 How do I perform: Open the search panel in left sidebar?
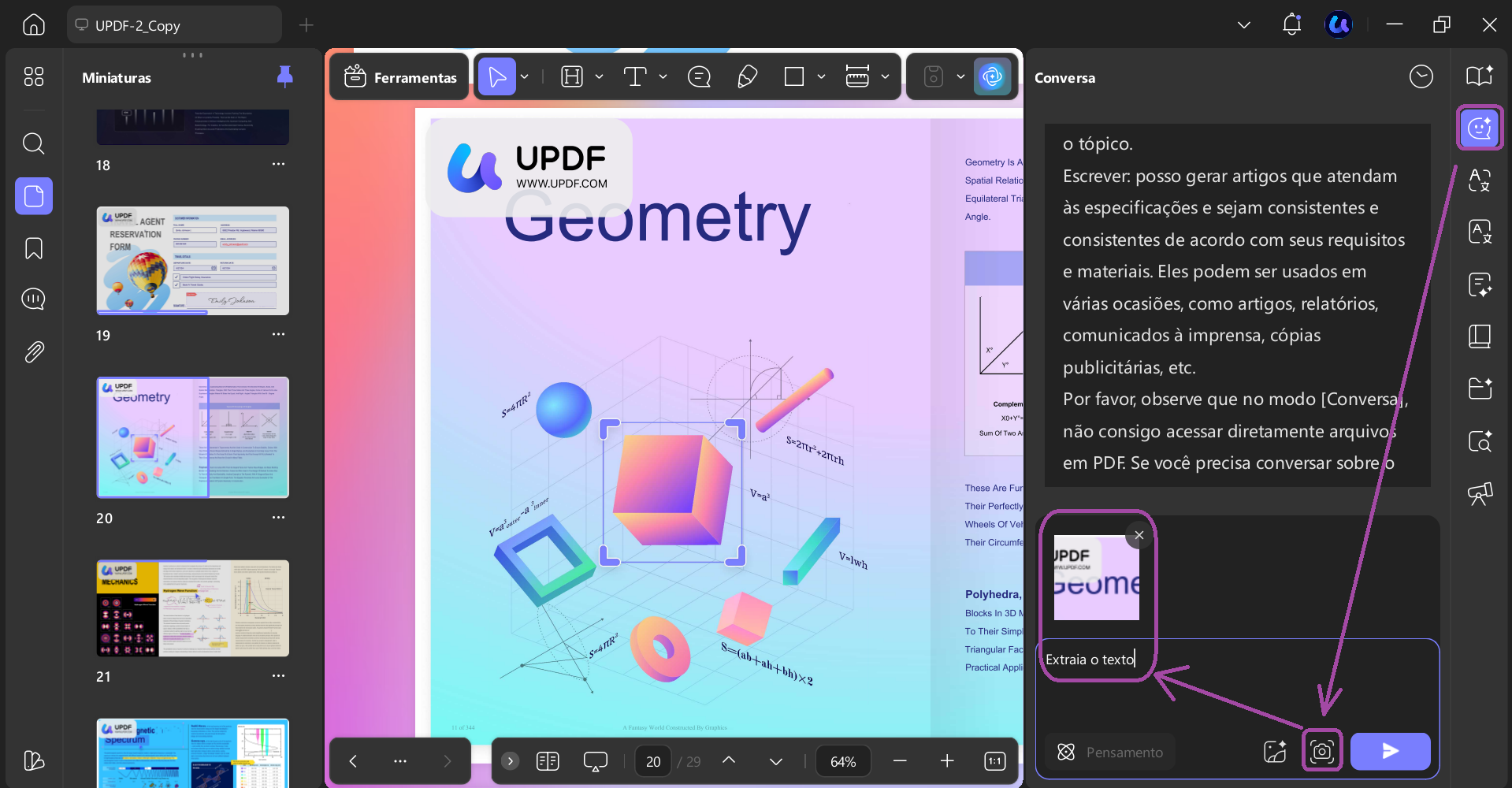coord(34,143)
